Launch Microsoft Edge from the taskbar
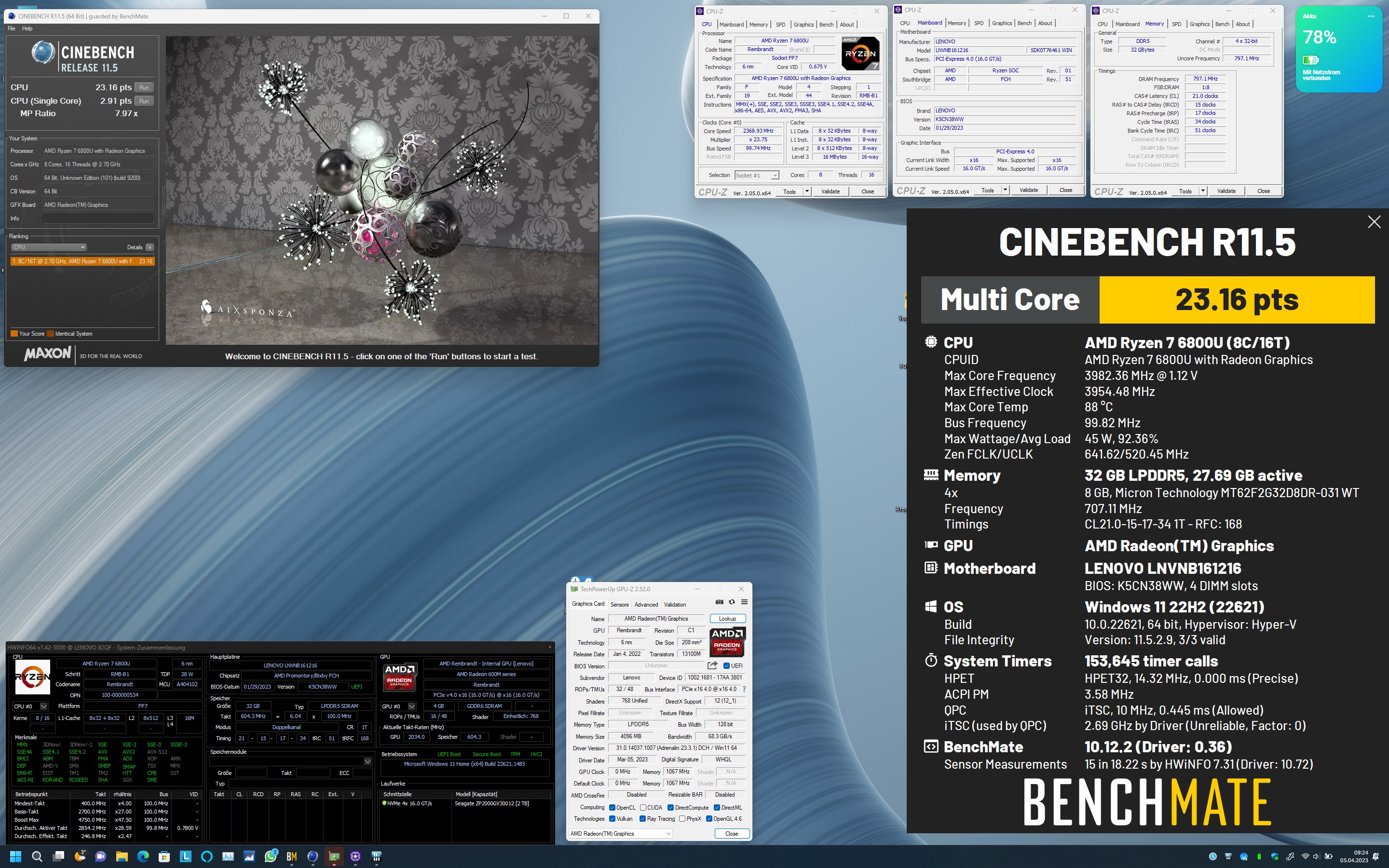The width and height of the screenshot is (1389, 868). point(143,856)
